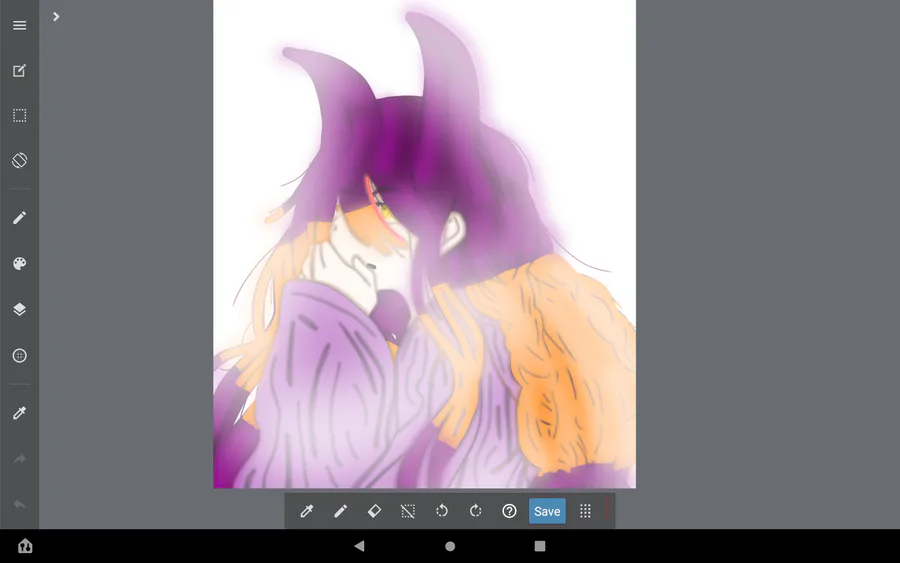This screenshot has height=563, width=900.
Task: Tap the circled grid icon in sidebar
Action: (20, 356)
